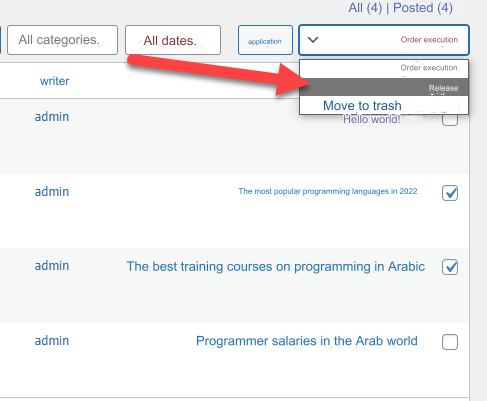This screenshot has height=401, width=487.
Task: Filter by All (4) posts link
Action: 365,8
